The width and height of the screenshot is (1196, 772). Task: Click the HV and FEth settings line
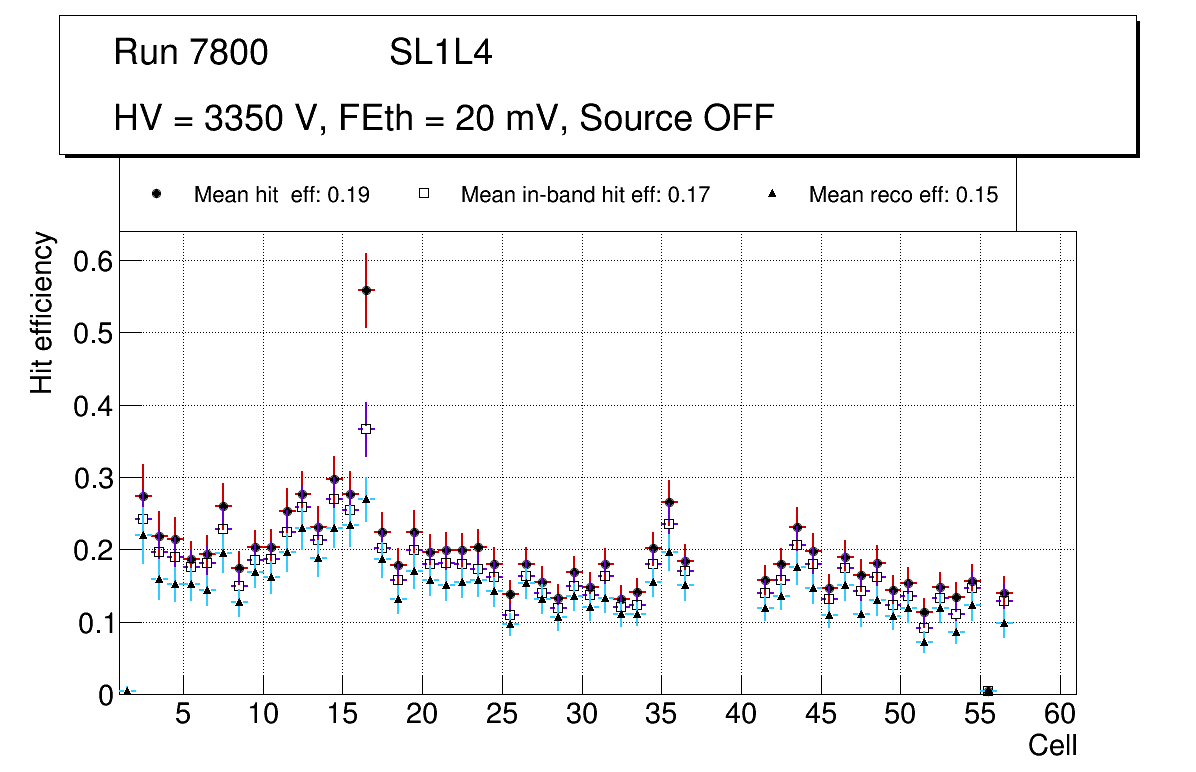pos(444,118)
